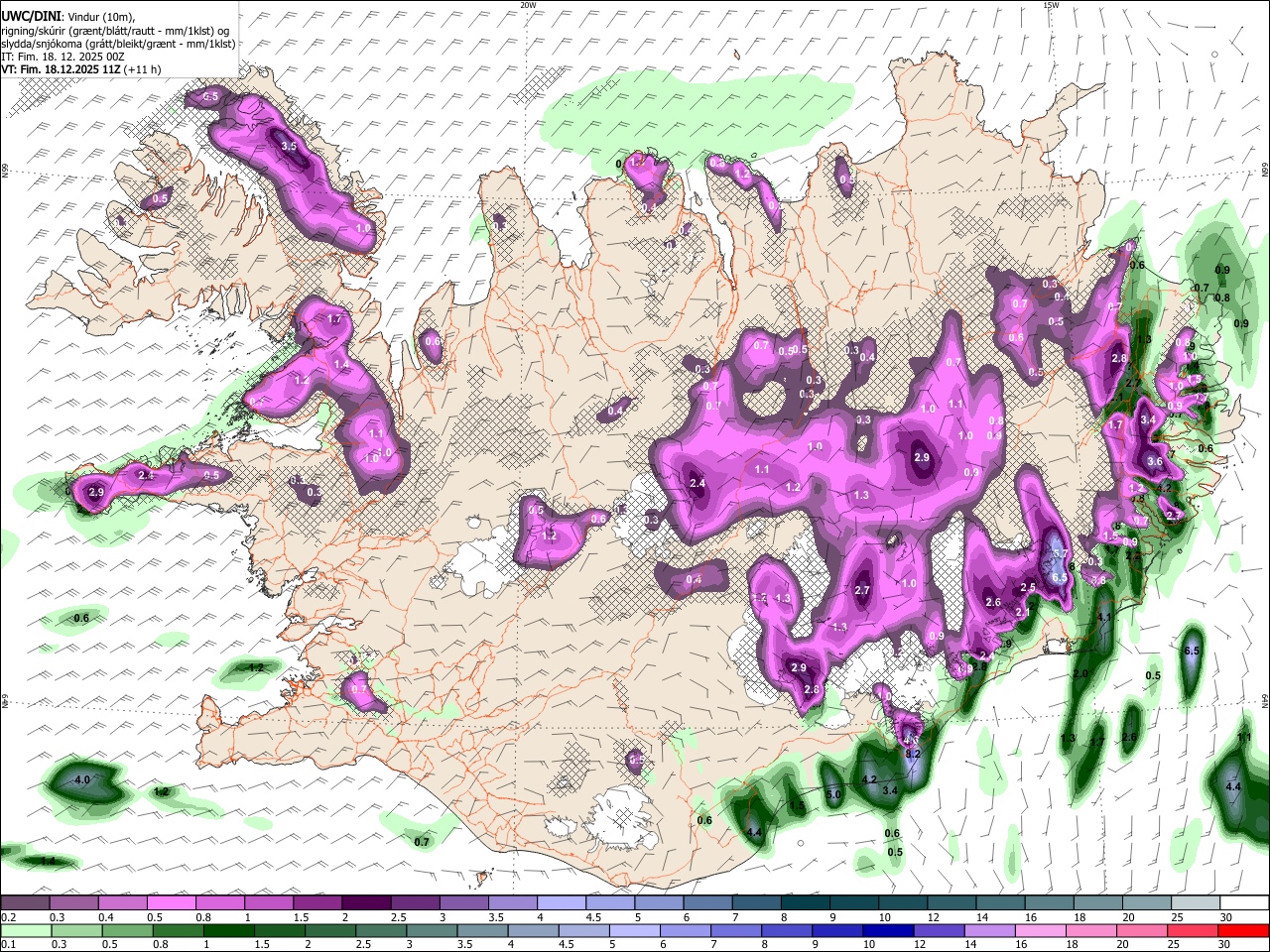Select the palest green 0.1 swatch in the green legend
Screen dimensions: 1270x952
(25, 930)
